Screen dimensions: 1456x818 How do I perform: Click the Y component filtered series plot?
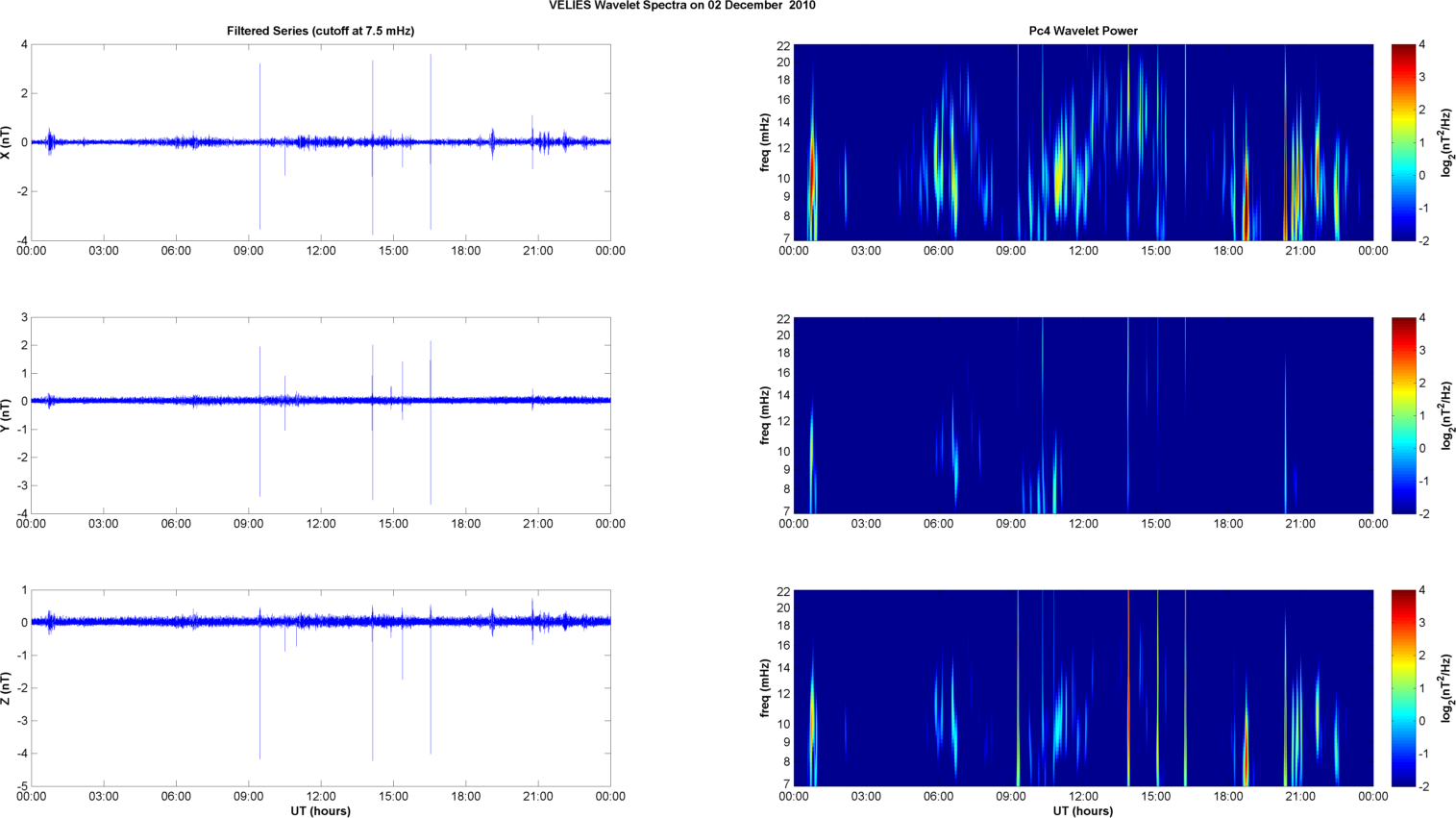[x=320, y=415]
